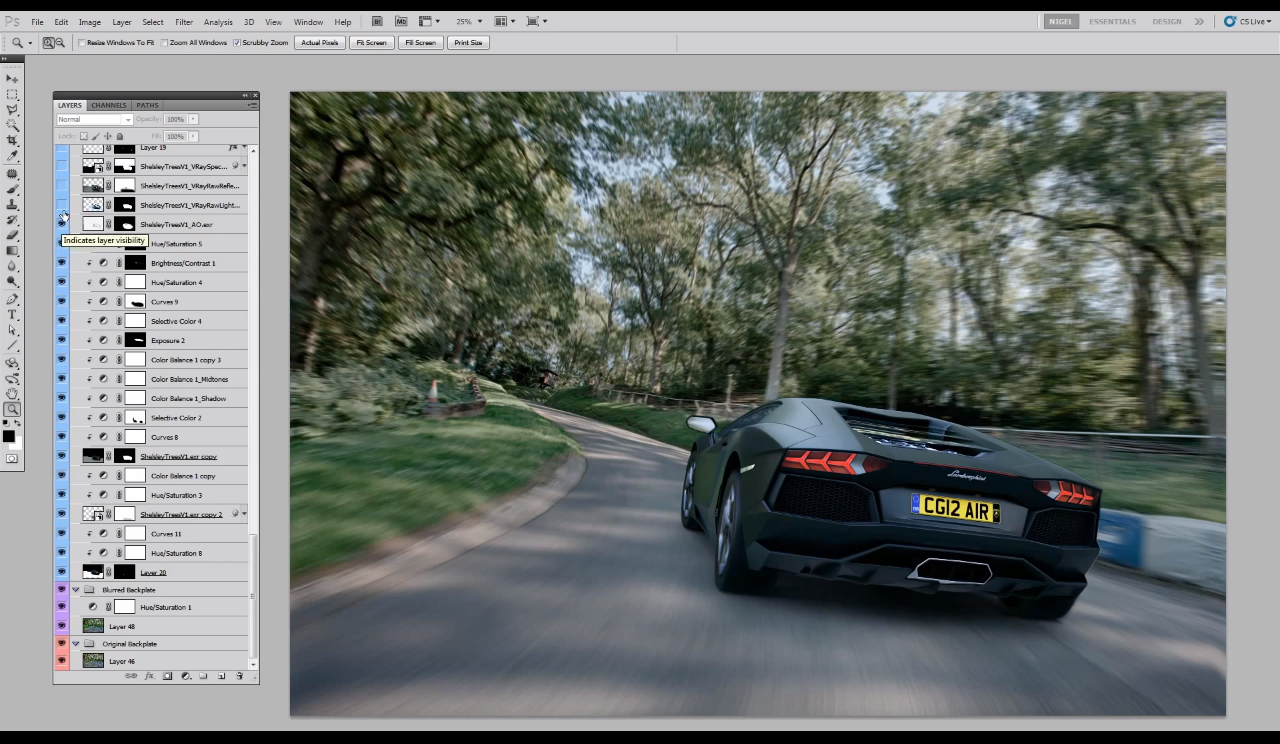This screenshot has width=1280, height=744.
Task: Hide the Layer 46 layer
Action: click(61, 661)
